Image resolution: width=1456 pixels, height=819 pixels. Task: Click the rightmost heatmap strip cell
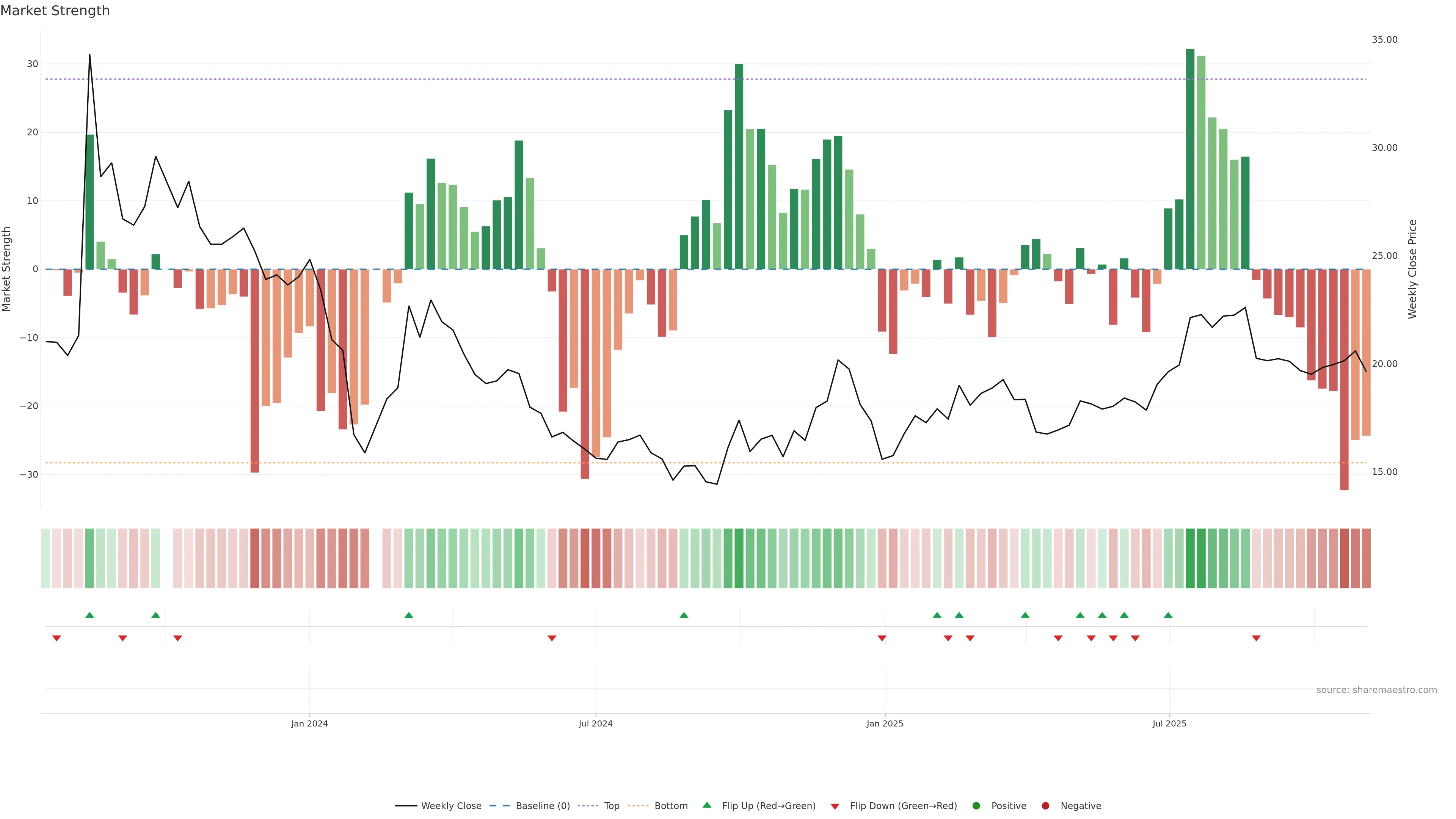point(1366,559)
